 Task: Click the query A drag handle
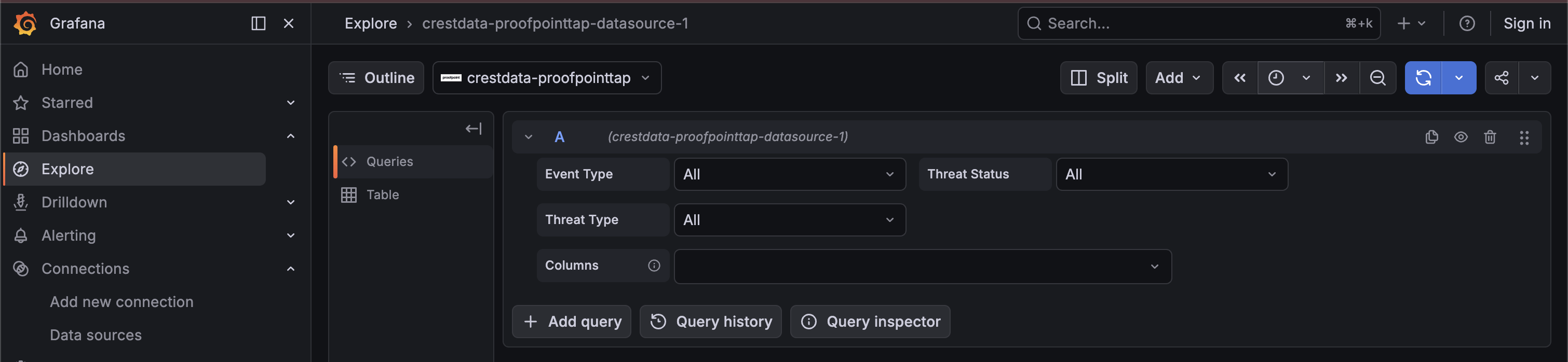(1523, 137)
